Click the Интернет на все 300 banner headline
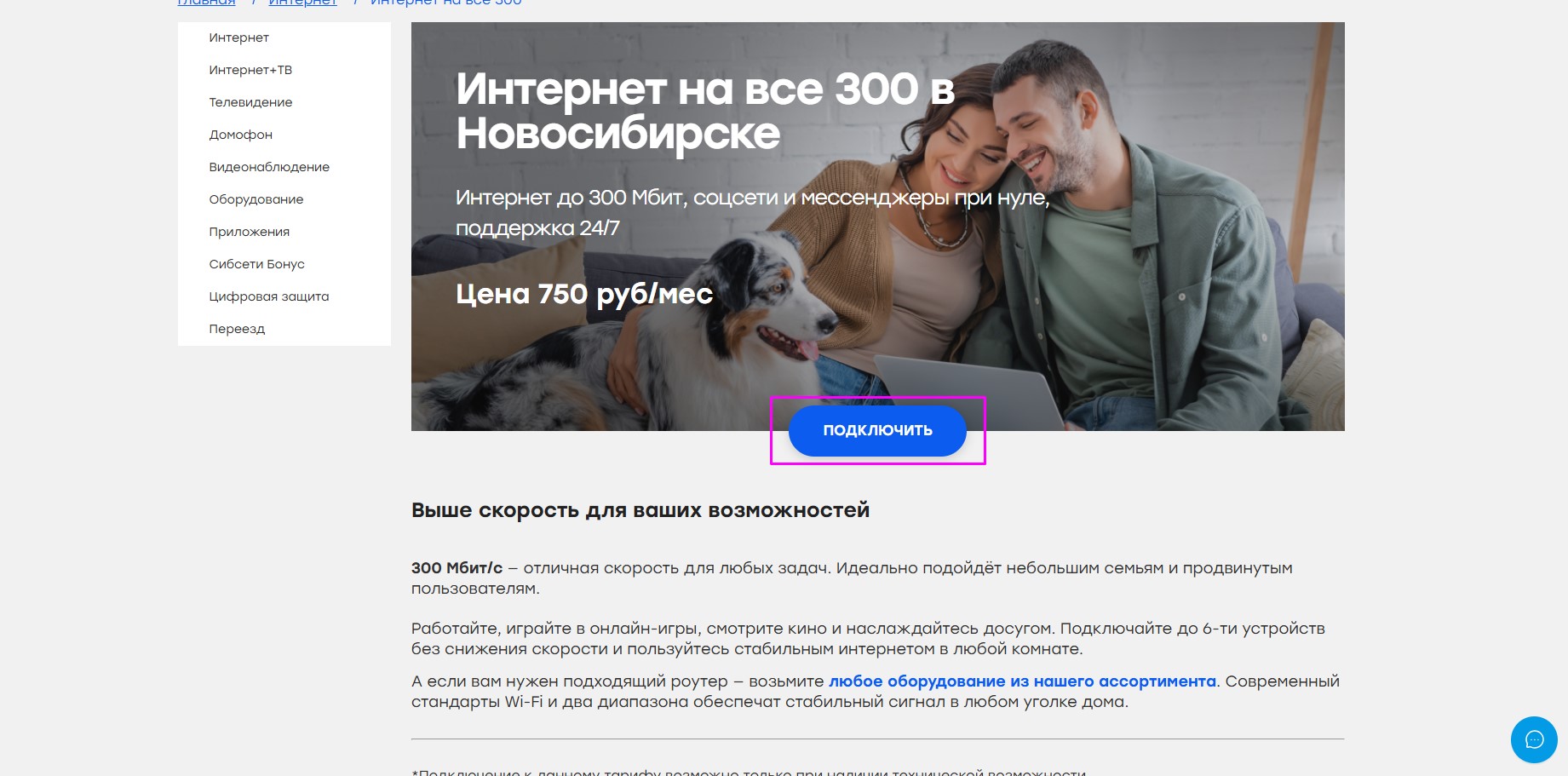Screen dimensions: 1568x776 705,112
